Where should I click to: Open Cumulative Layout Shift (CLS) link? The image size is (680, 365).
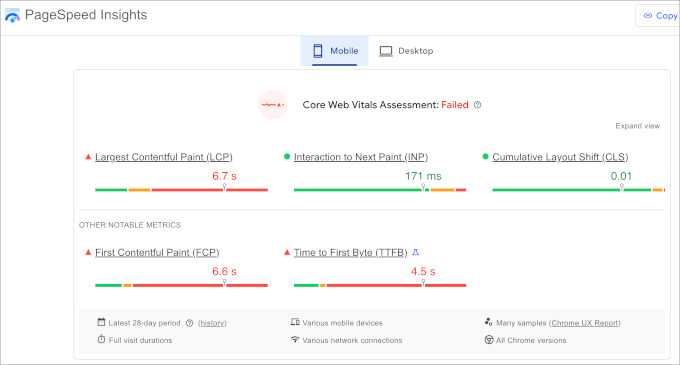(x=560, y=157)
